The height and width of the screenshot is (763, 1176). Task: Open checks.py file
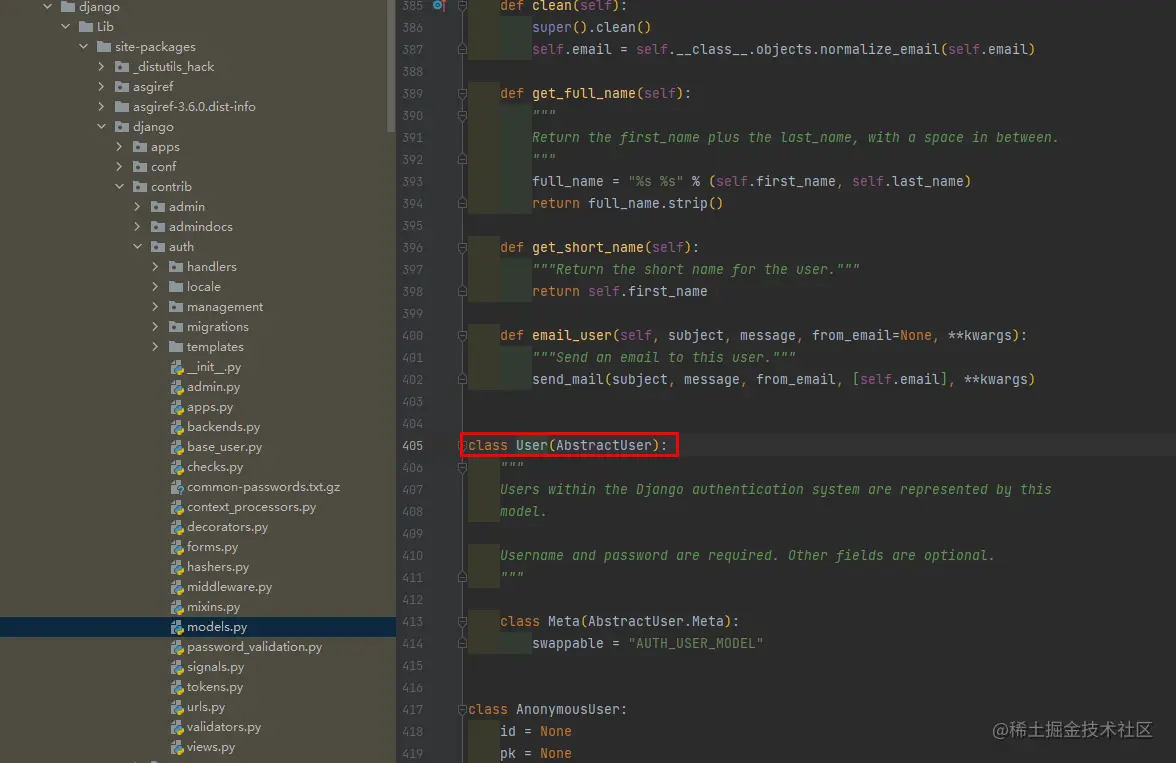click(215, 467)
